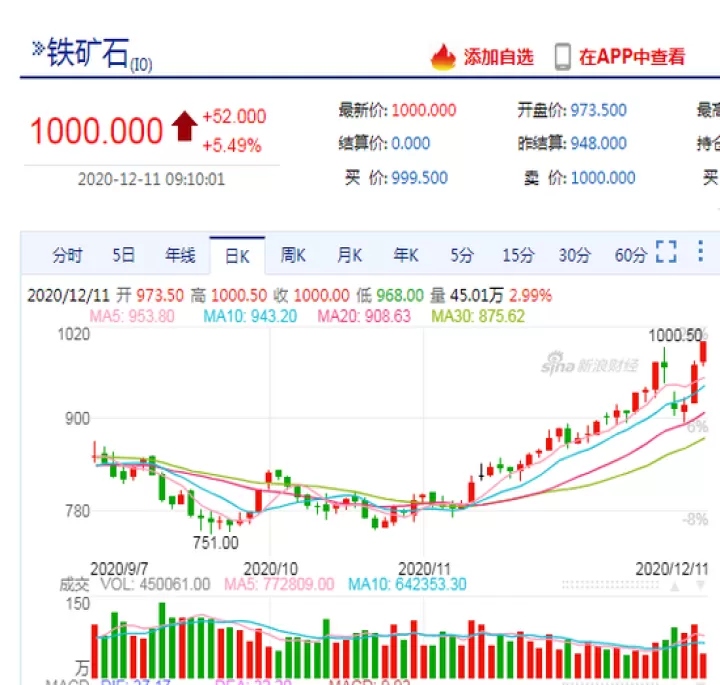Click the MA30: 875.62 indicator label
Screen dimensions: 720x685
[478, 316]
